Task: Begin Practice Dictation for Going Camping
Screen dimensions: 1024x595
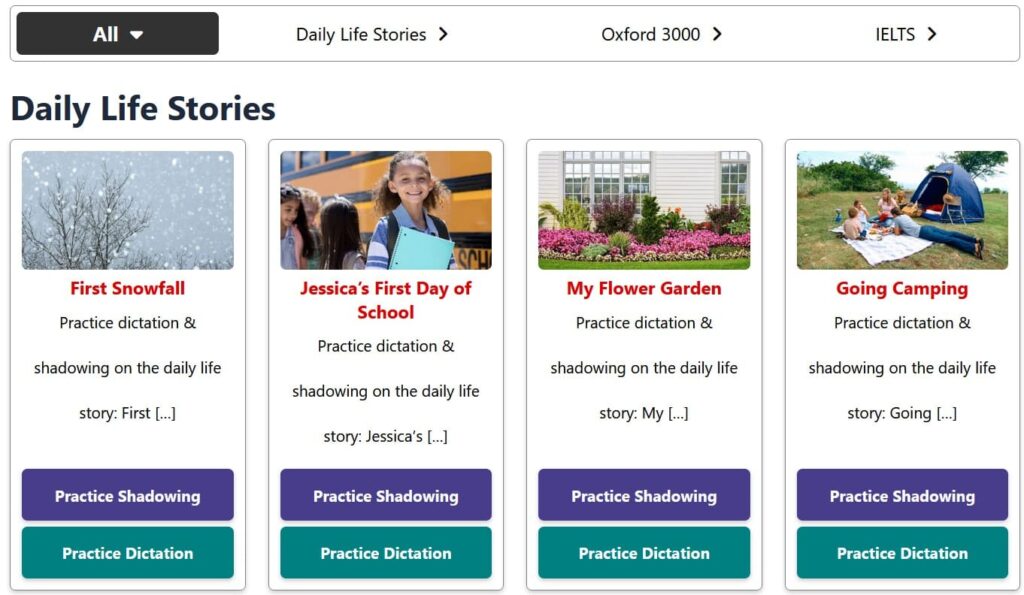Action: (x=902, y=553)
